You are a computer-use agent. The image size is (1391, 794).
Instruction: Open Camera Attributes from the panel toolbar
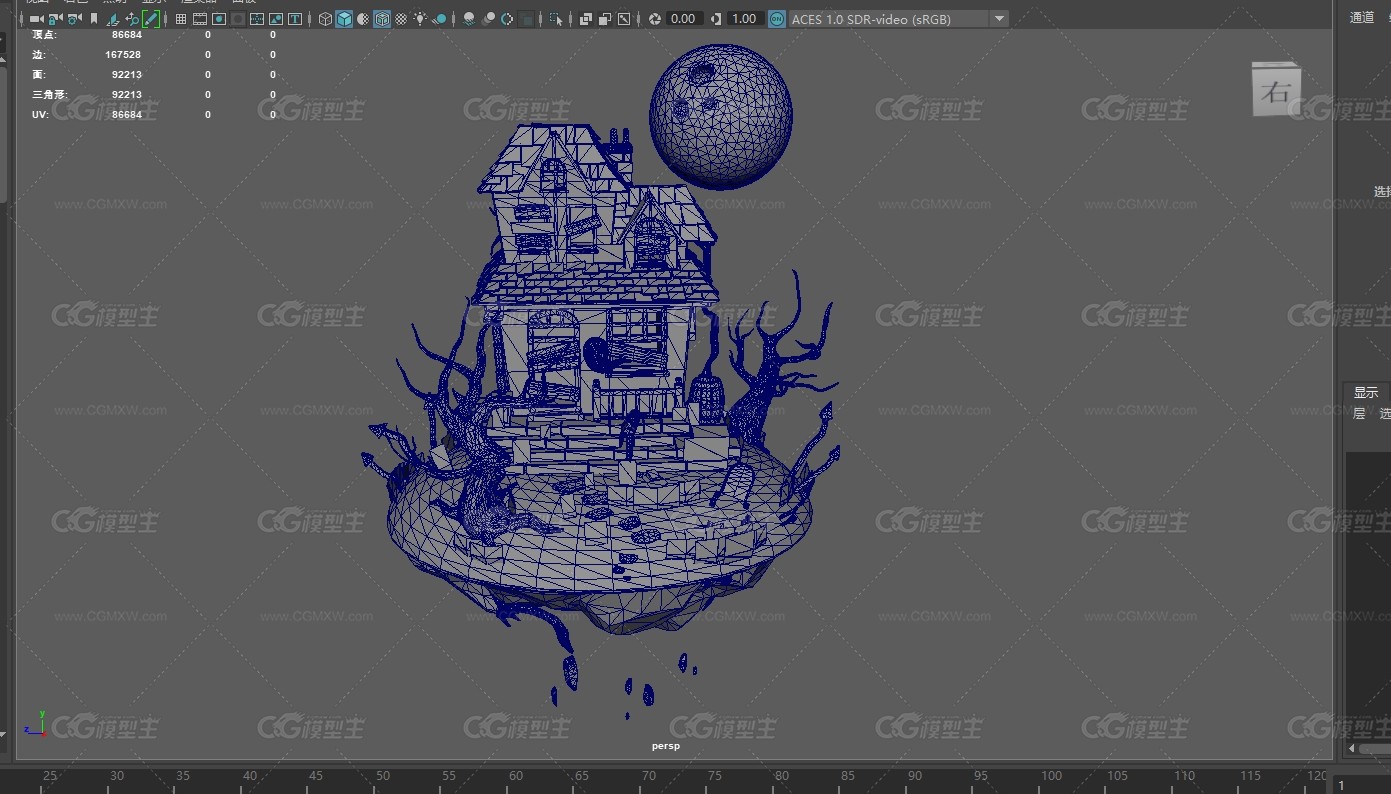point(74,19)
